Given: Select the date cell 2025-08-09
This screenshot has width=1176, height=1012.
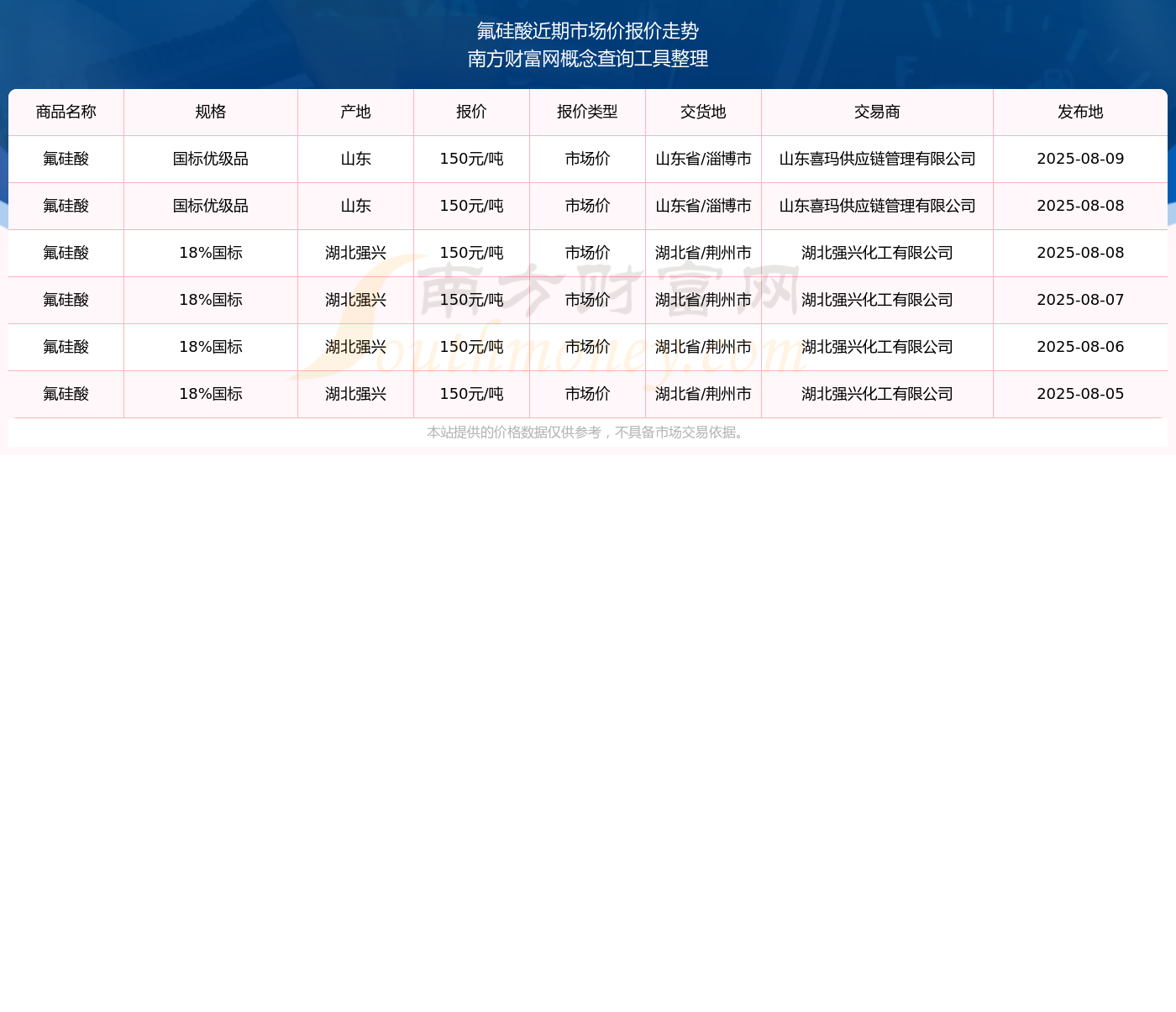Looking at the screenshot, I should click(1081, 159).
